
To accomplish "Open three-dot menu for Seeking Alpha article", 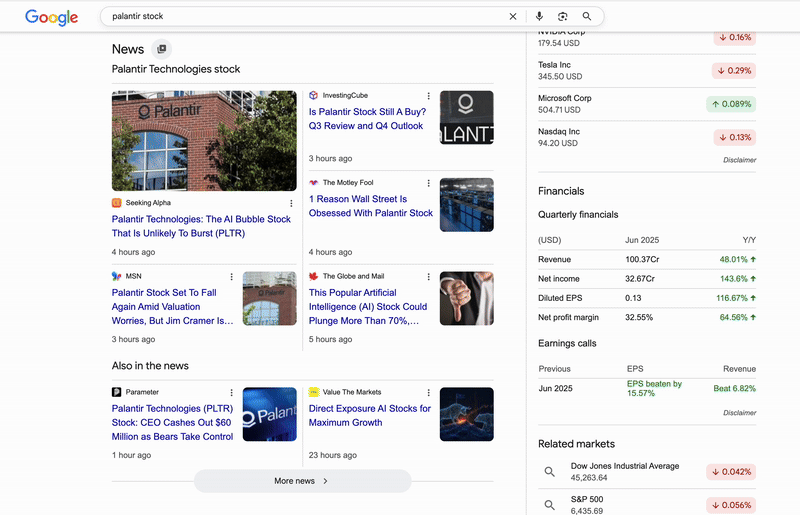I will click(x=291, y=203).
